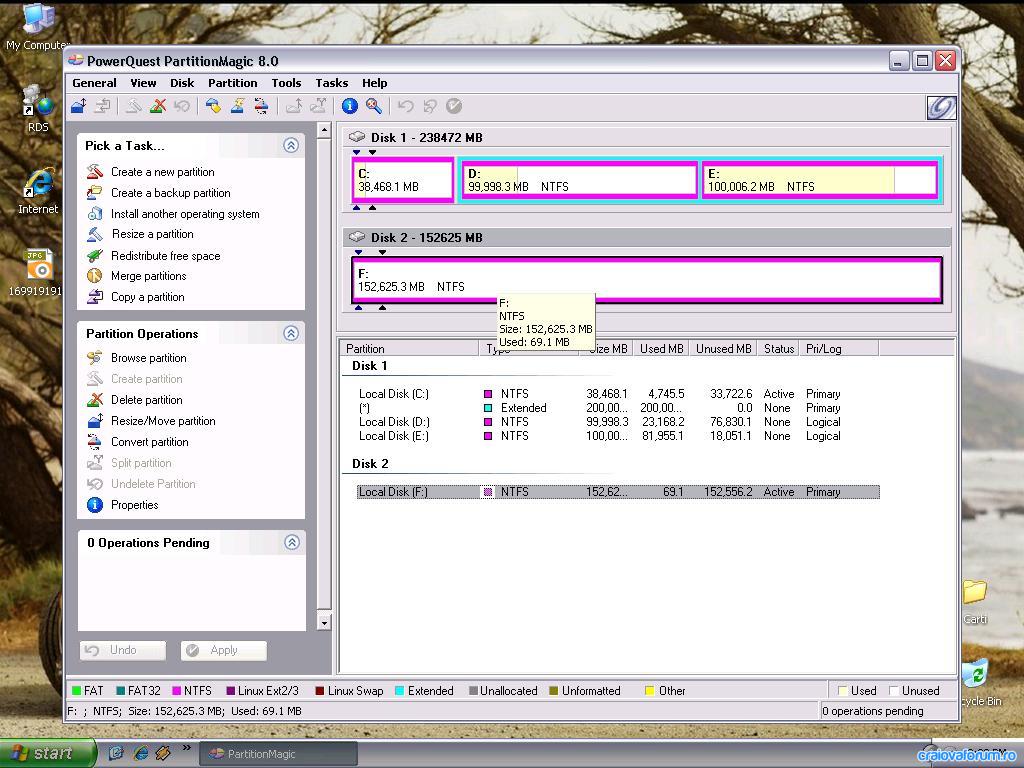Click the 'Install another operating system' task icon
1024x768 pixels.
point(95,214)
